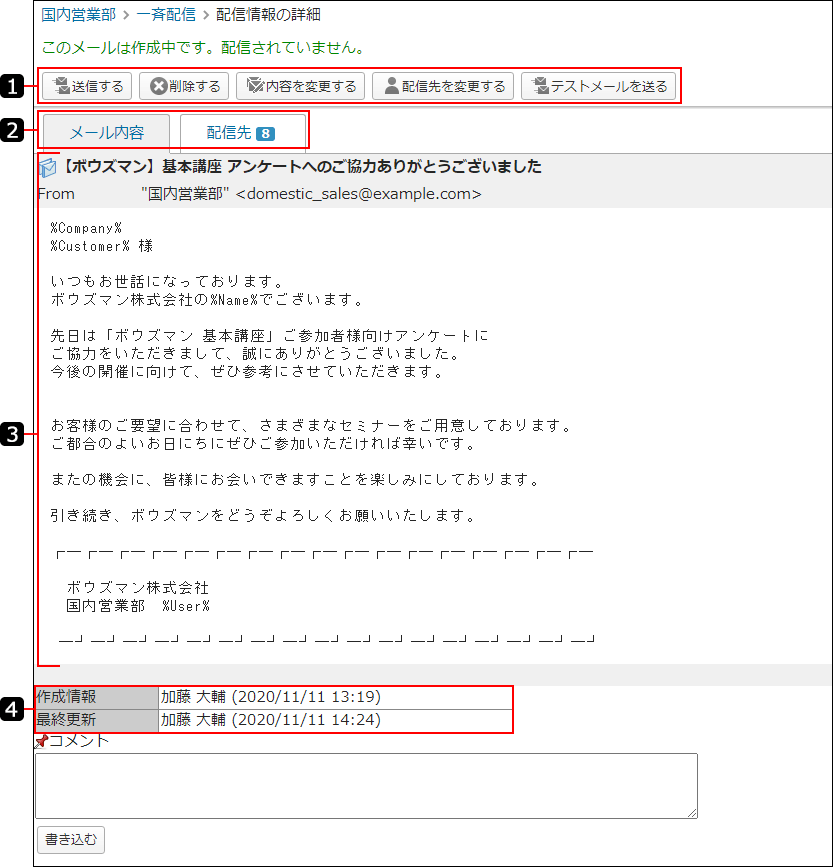833x867 pixels.
Task: Click 内容を変更する to edit content
Action: (300, 86)
